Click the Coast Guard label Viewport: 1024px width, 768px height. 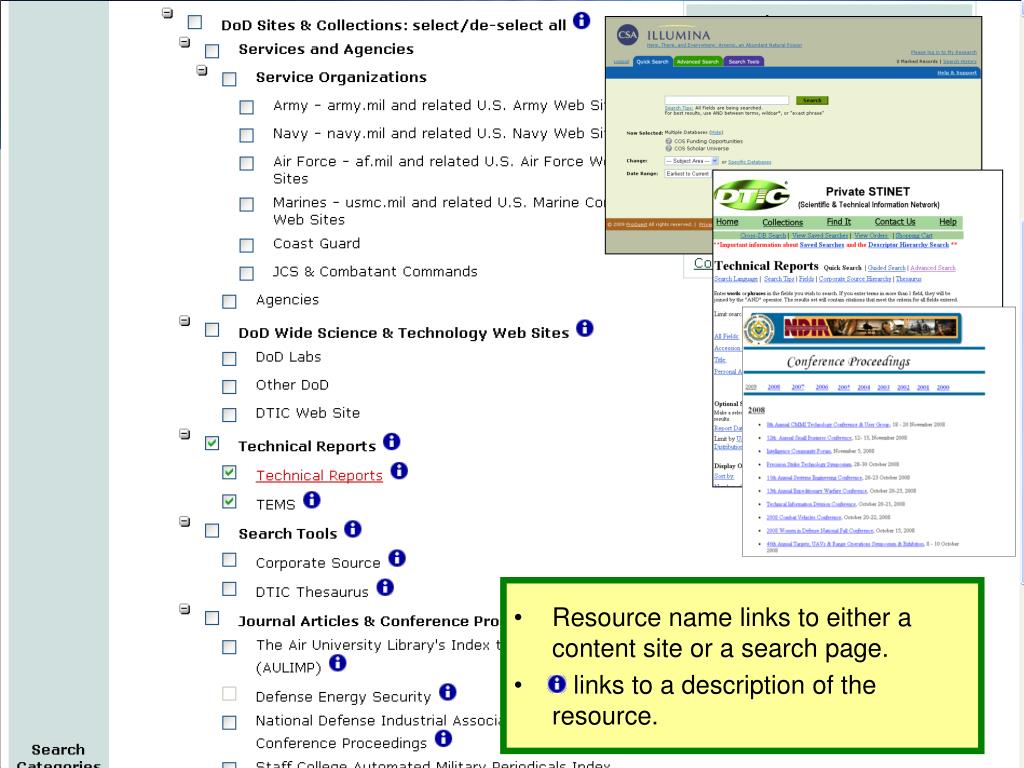(x=316, y=244)
